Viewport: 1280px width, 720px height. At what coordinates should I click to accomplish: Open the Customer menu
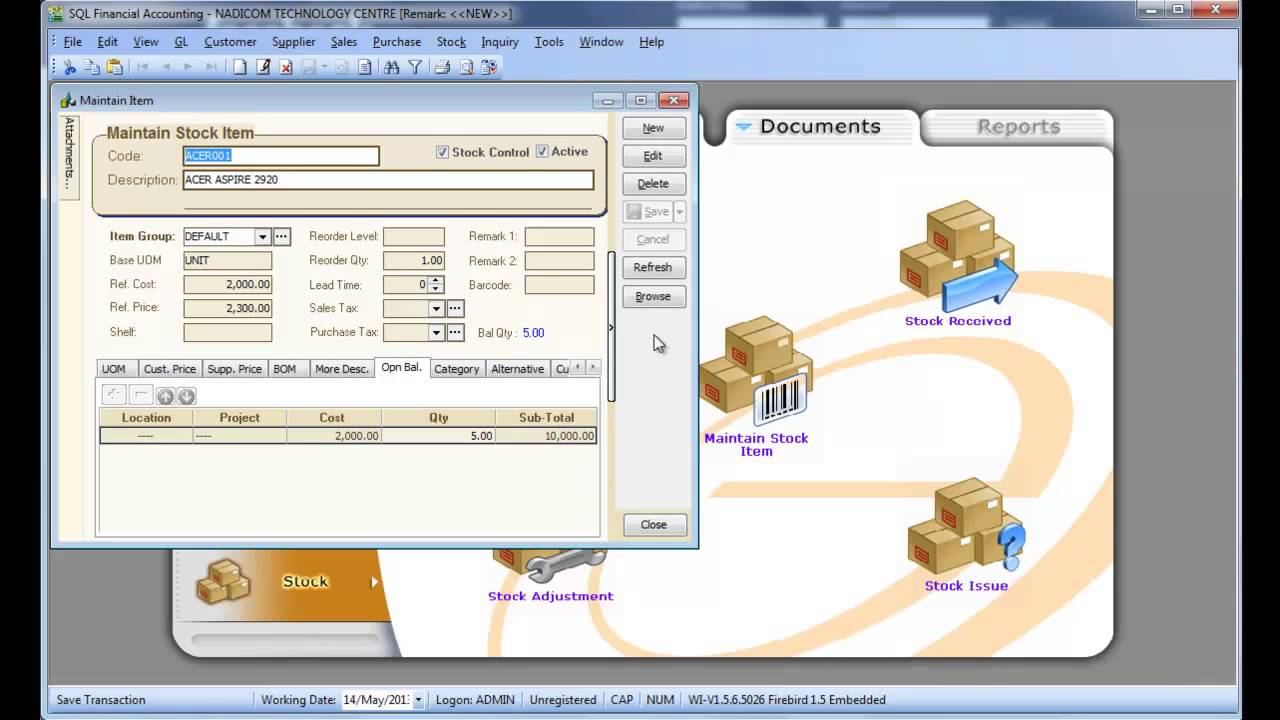230,42
